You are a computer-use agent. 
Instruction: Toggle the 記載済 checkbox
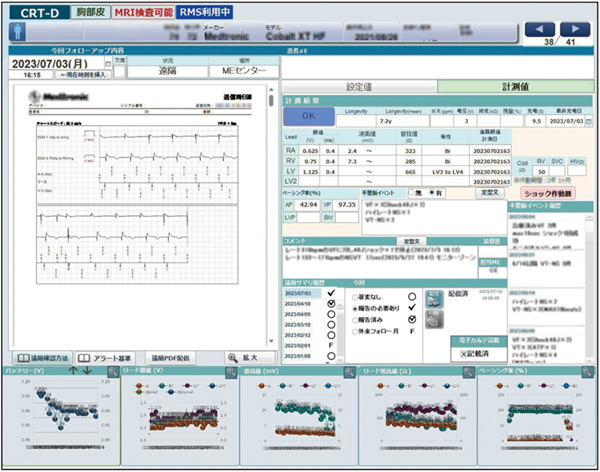[x=465, y=353]
